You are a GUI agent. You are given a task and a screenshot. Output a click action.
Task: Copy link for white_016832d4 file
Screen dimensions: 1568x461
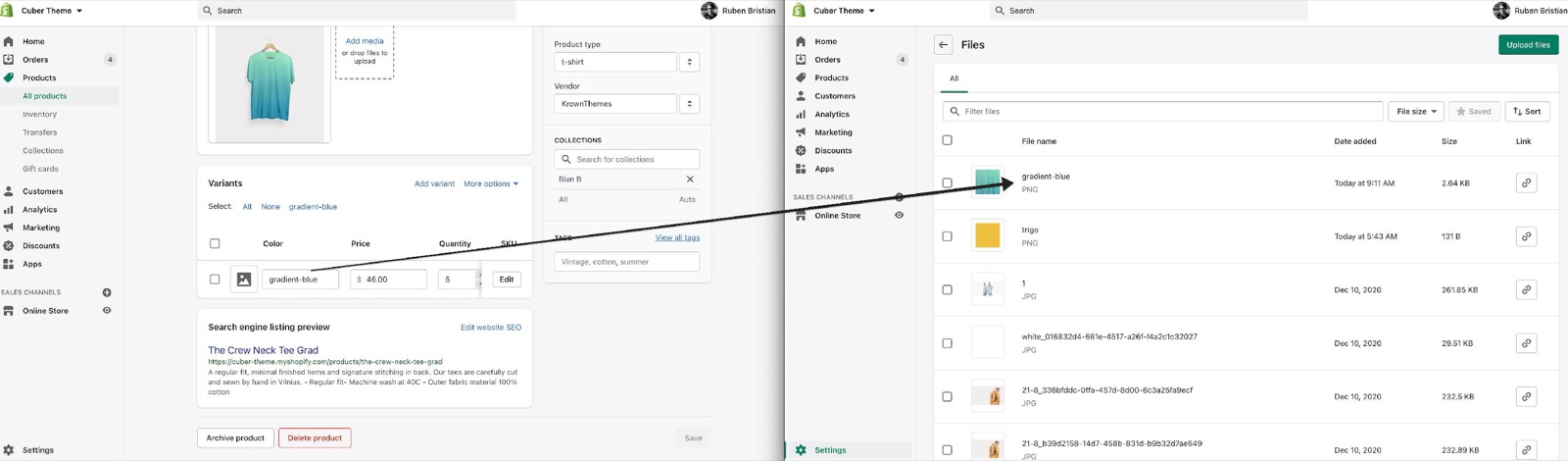pyautogui.click(x=1526, y=343)
